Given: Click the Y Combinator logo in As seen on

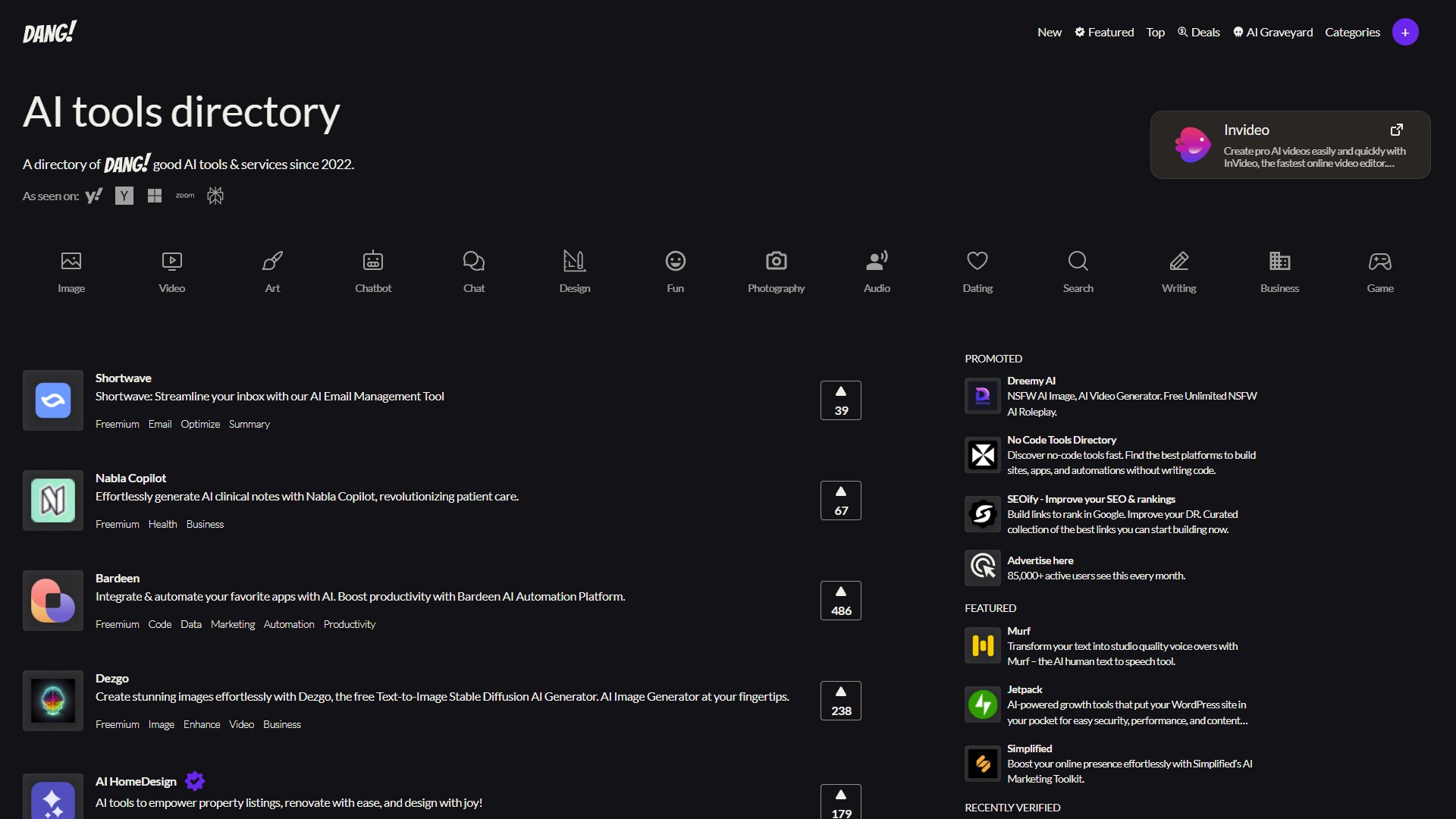Looking at the screenshot, I should coord(124,196).
